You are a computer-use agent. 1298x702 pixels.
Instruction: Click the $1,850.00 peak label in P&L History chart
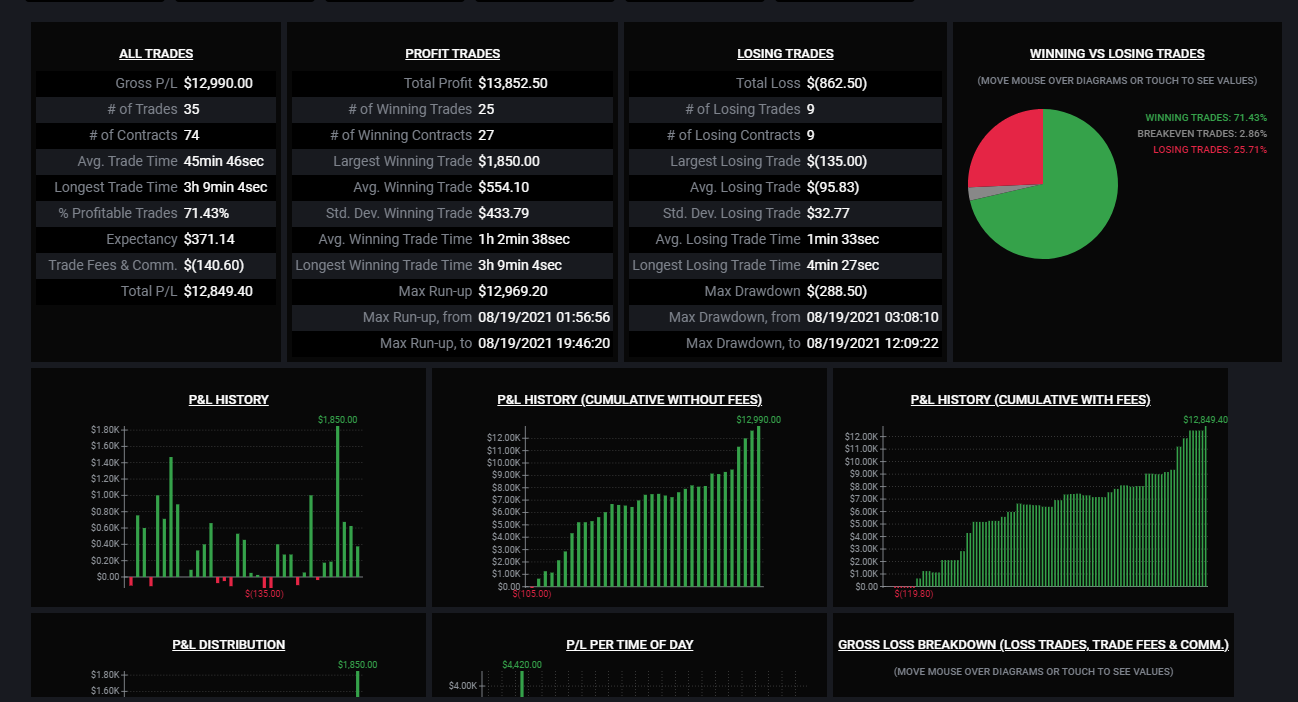(x=337, y=419)
